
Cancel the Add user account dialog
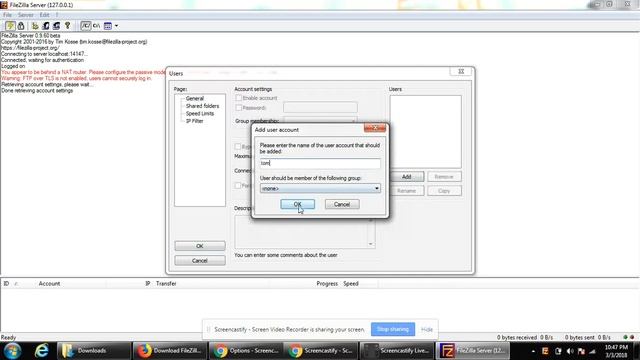pyautogui.click(x=342, y=204)
